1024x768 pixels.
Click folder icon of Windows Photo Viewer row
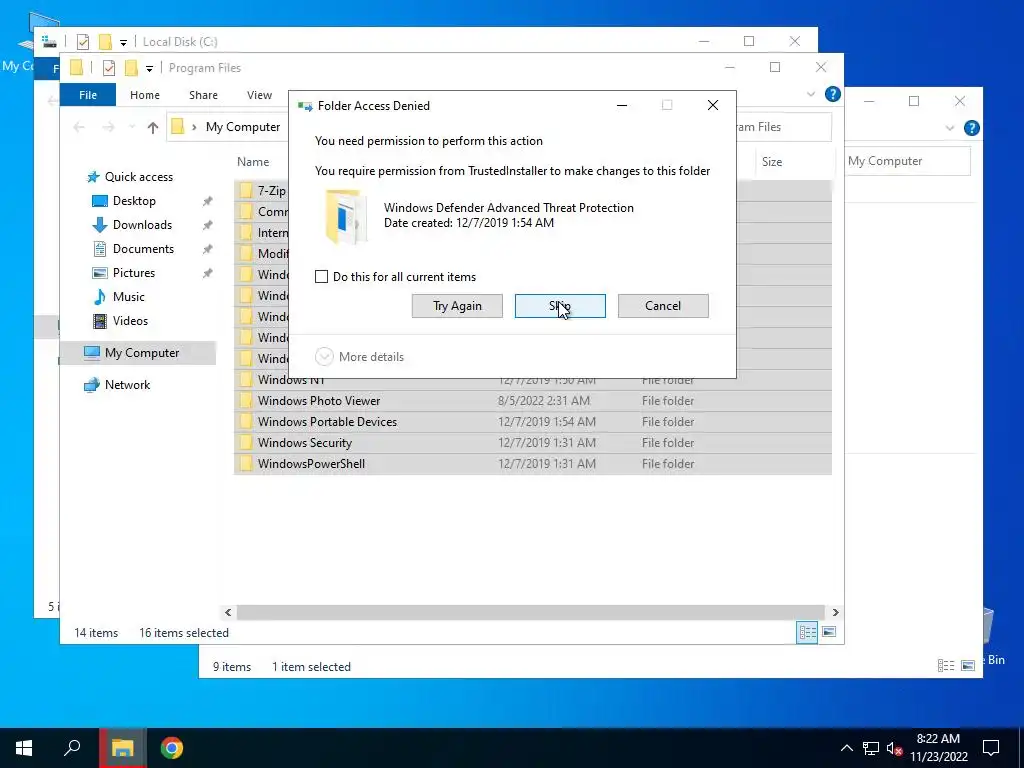[246, 401]
